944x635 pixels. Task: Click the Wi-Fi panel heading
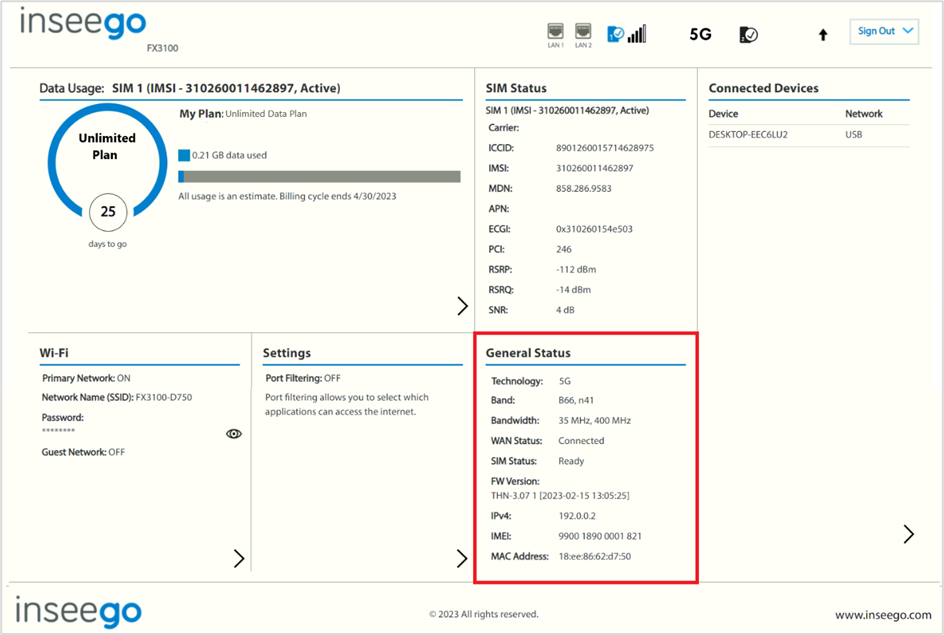54,353
